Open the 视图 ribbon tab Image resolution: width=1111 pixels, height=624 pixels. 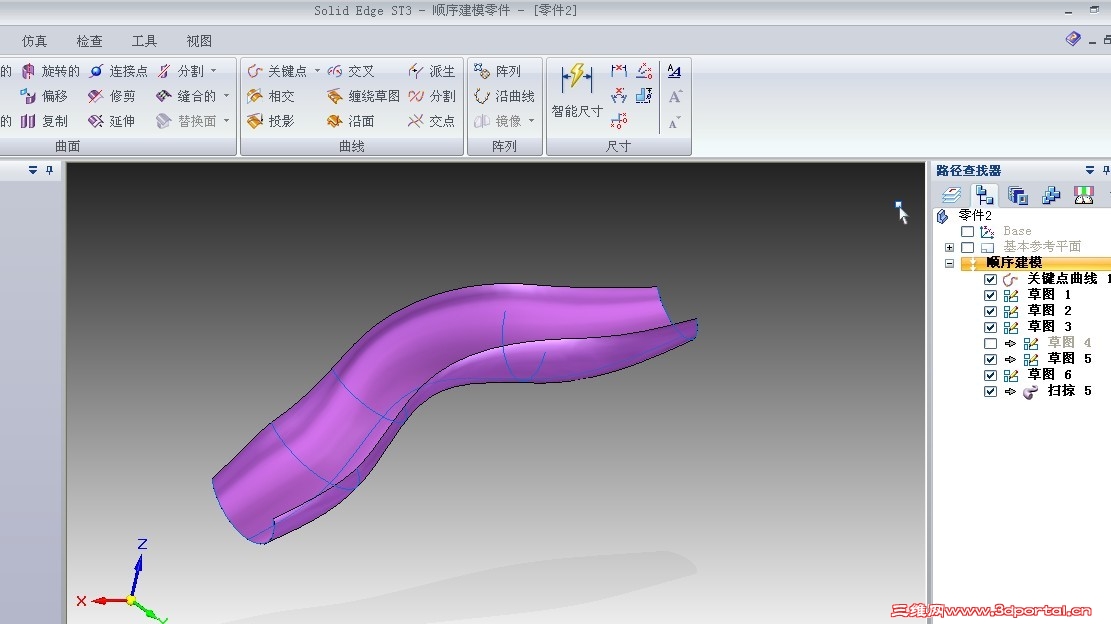coord(199,41)
